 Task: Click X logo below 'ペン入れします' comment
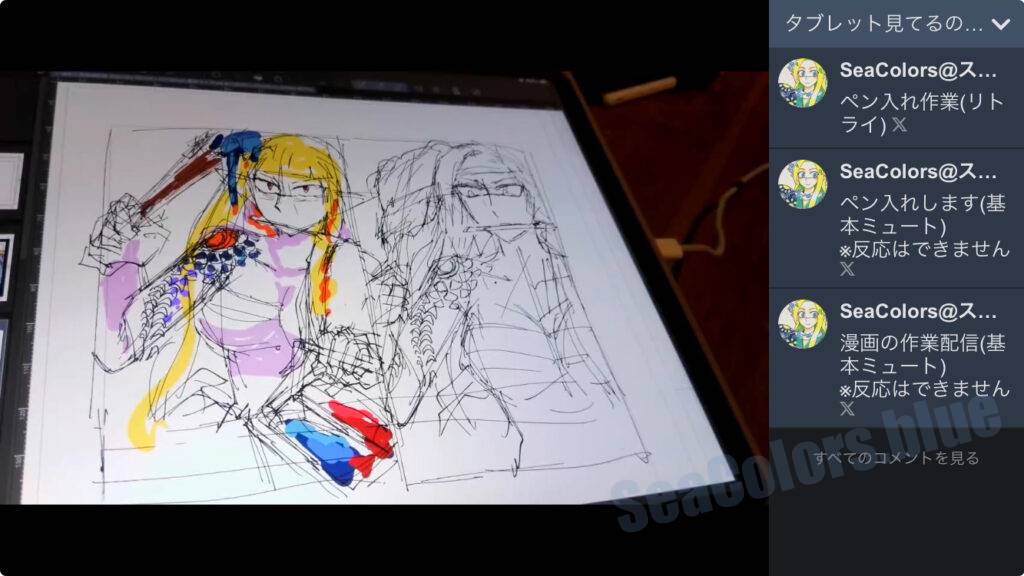point(847,269)
